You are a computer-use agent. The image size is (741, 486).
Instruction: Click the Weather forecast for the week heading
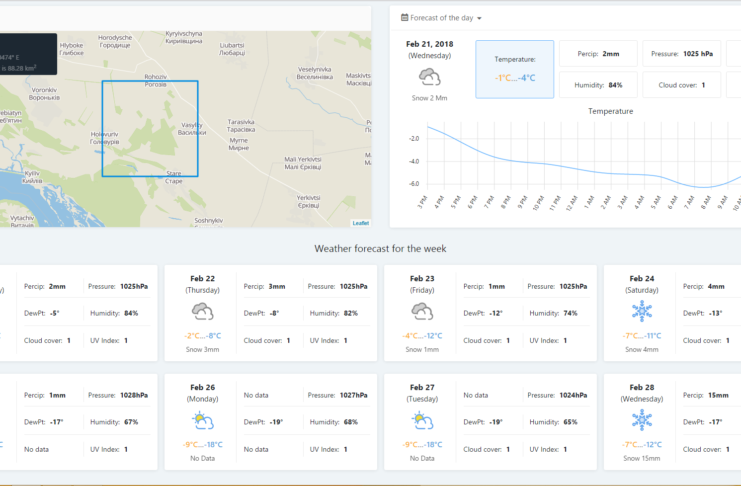click(380, 249)
